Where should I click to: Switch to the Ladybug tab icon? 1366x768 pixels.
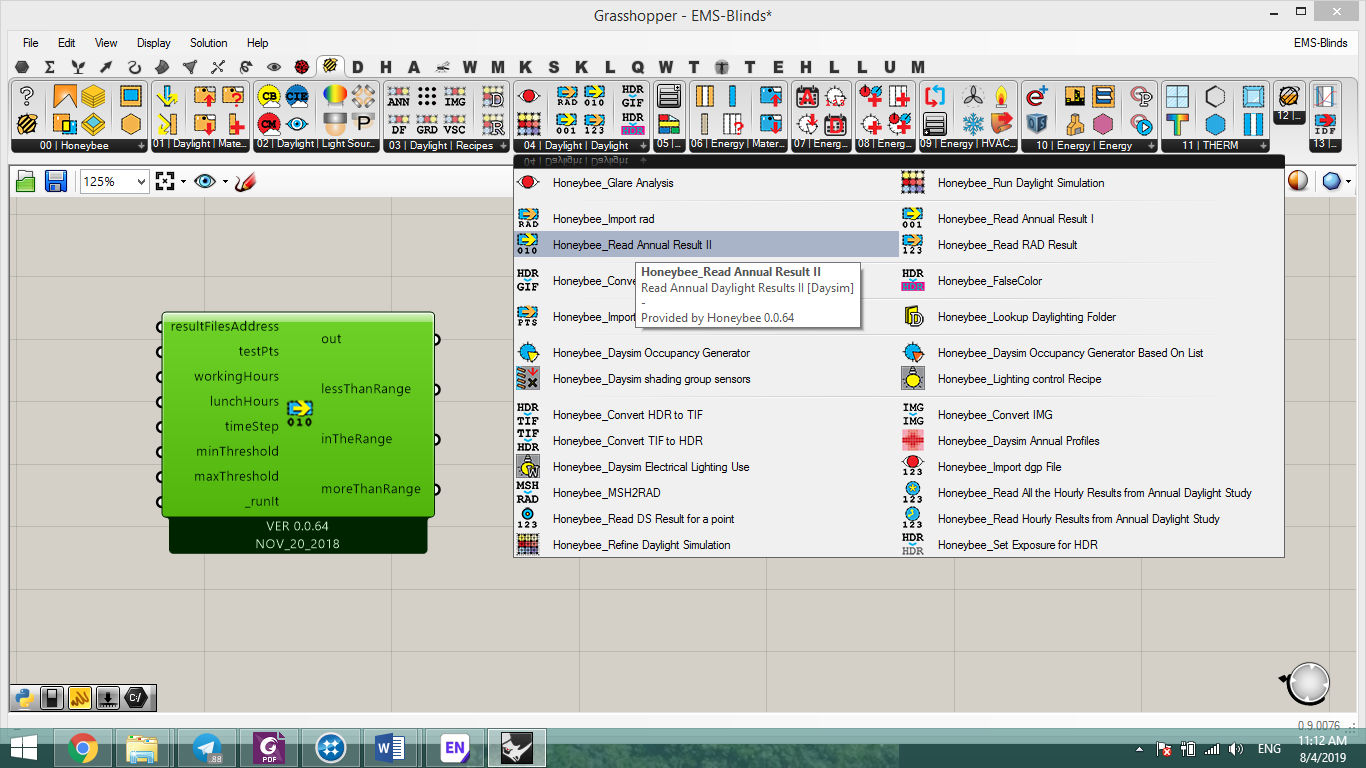pyautogui.click(x=302, y=67)
